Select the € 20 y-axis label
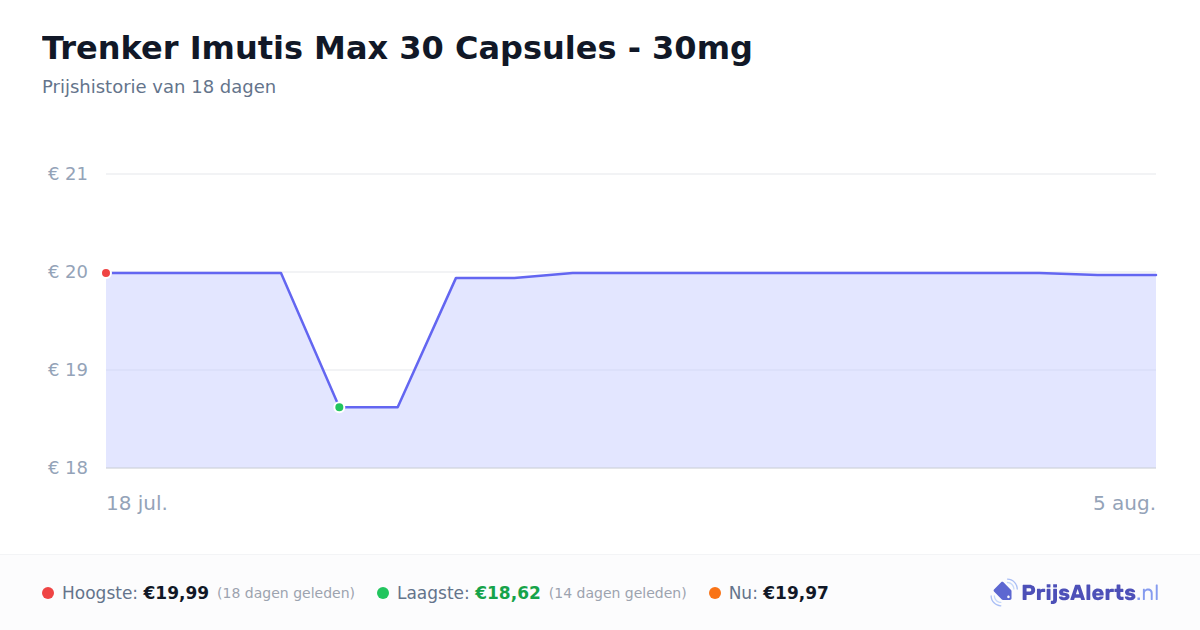The image size is (1200, 630). click(x=68, y=272)
